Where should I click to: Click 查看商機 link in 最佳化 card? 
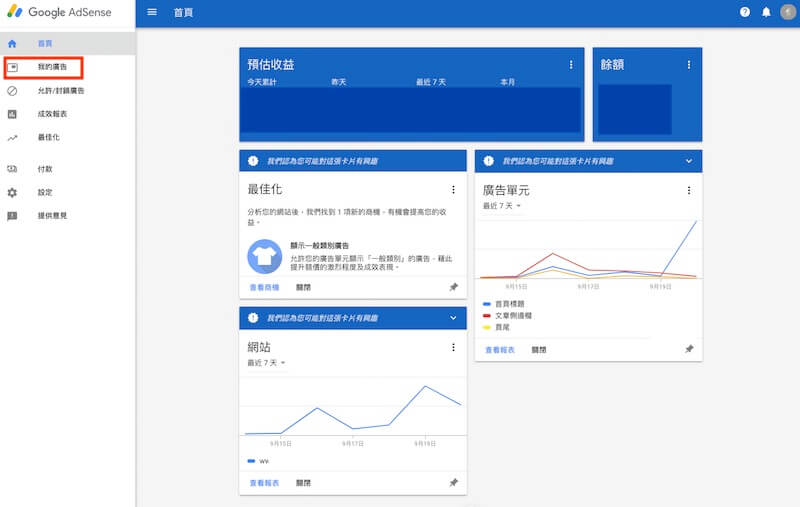coord(264,287)
